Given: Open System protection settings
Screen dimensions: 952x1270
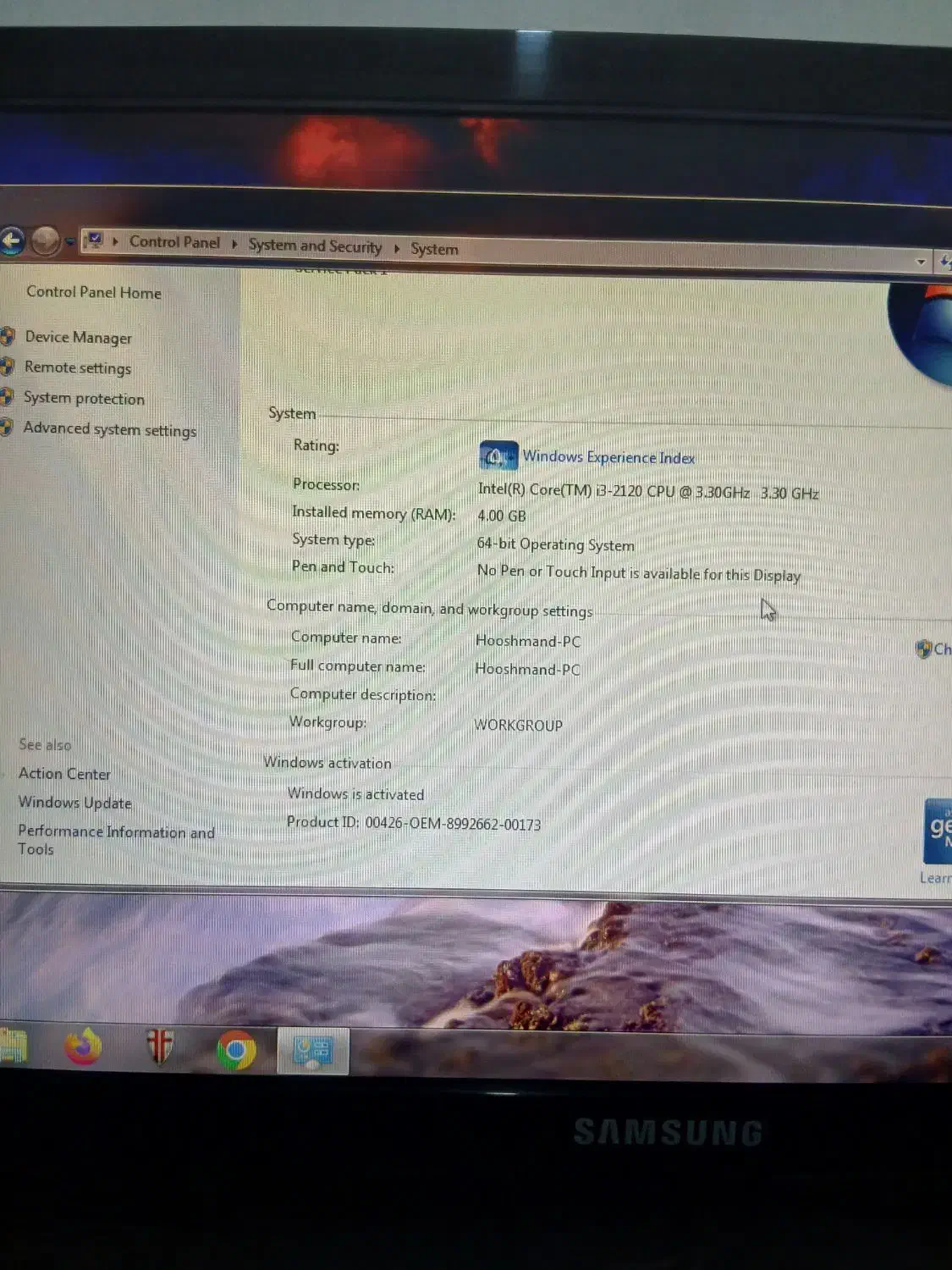Looking at the screenshot, I should click(84, 398).
